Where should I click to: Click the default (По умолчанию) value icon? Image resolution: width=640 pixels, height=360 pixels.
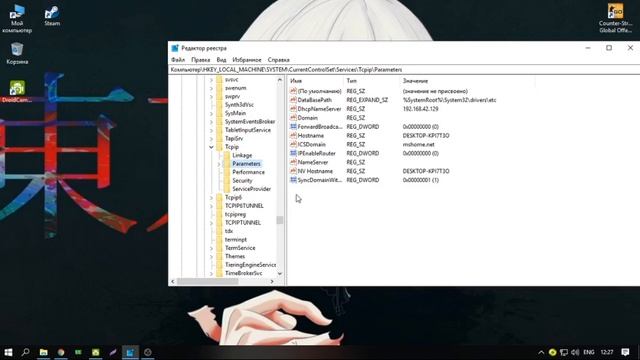(293, 91)
